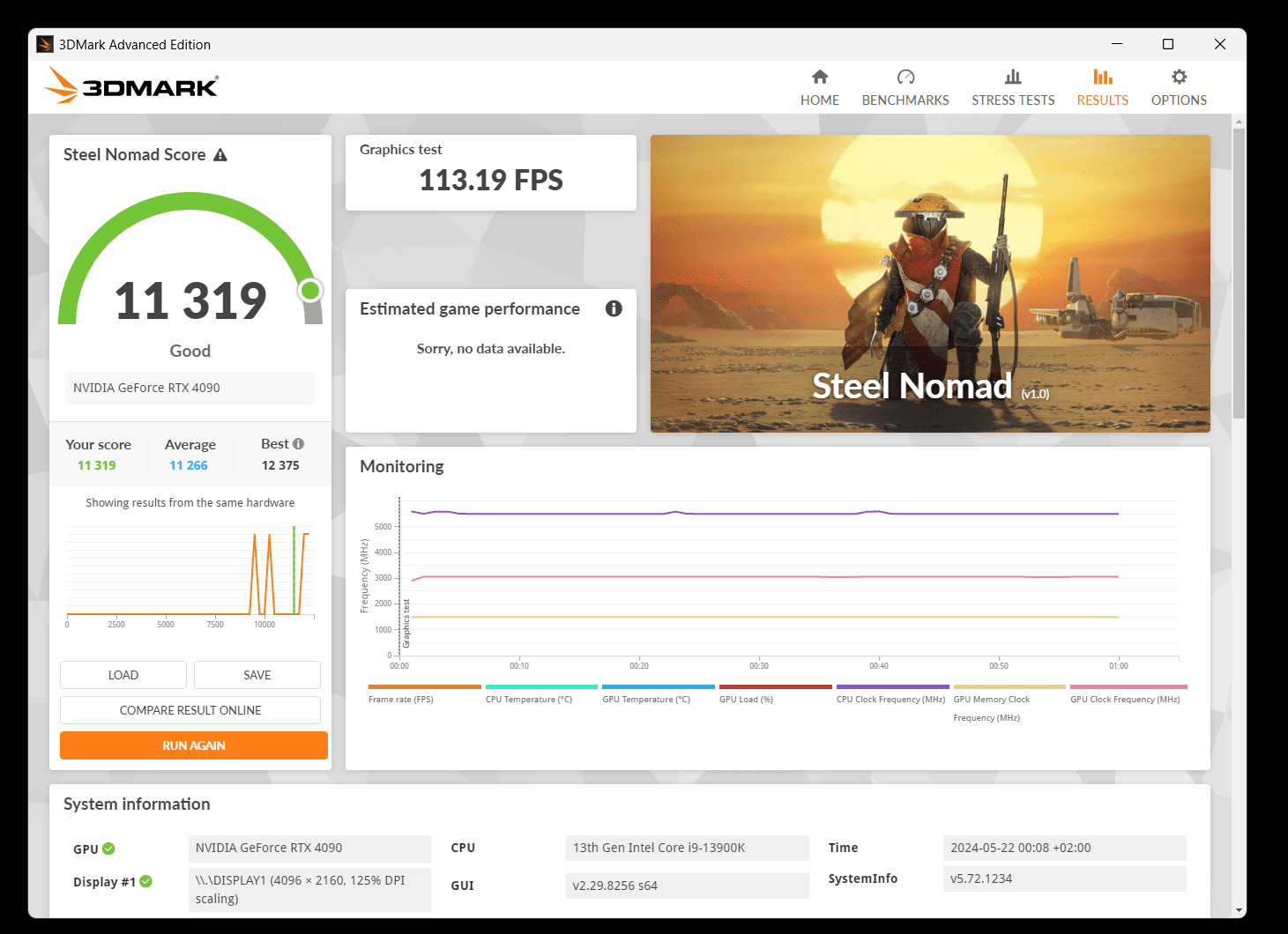Click the GUI value v2.29.8256 s64

[x=687, y=886]
